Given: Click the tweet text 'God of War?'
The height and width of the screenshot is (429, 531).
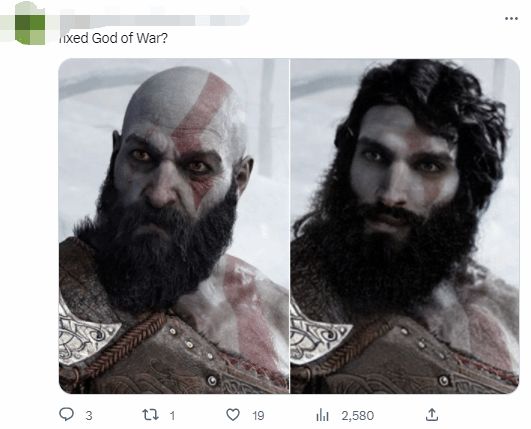Looking at the screenshot, I should (129, 38).
